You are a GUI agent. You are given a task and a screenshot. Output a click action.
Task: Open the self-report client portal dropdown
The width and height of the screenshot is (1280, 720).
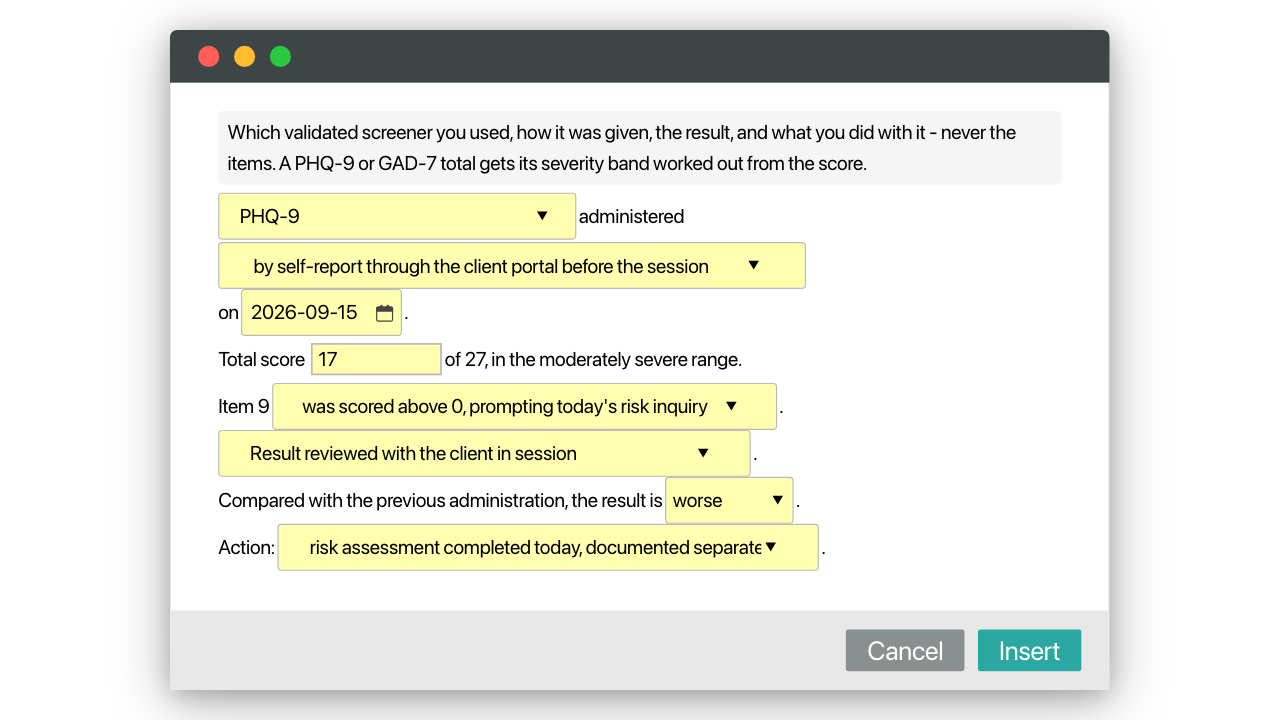(512, 265)
